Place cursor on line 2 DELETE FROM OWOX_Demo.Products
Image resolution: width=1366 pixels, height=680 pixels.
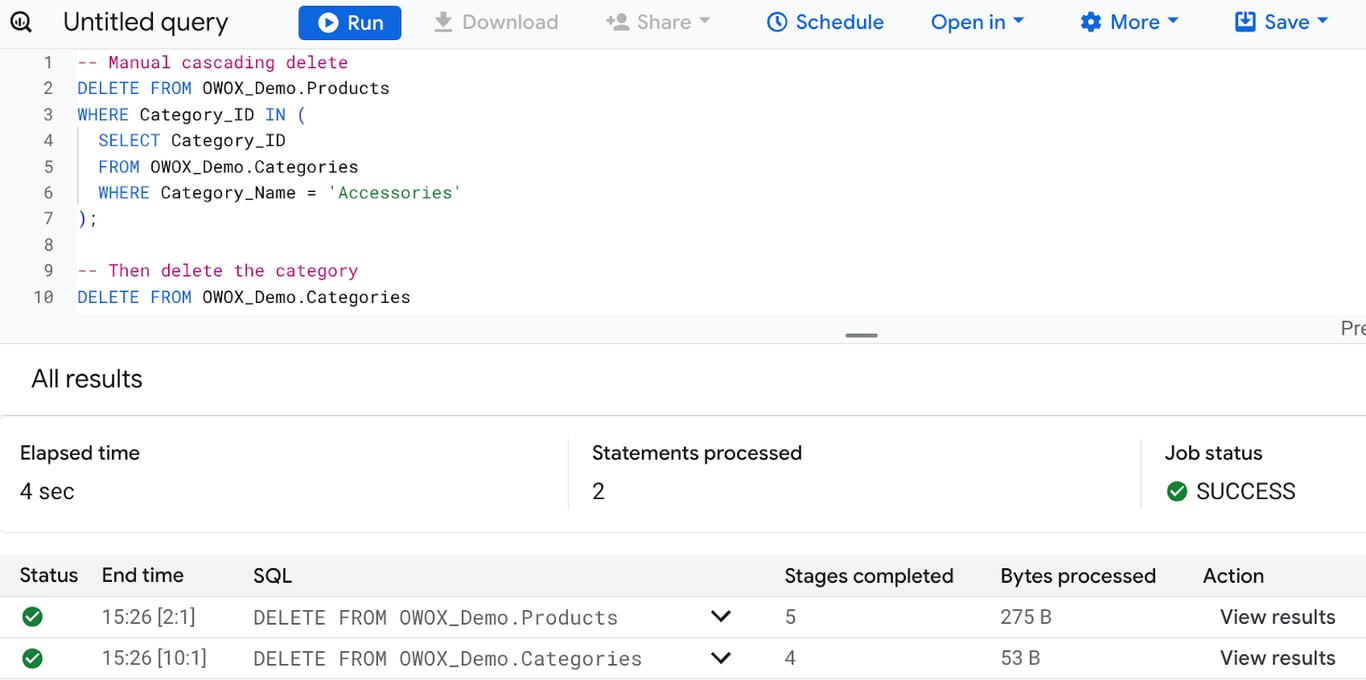pyautogui.click(x=234, y=88)
